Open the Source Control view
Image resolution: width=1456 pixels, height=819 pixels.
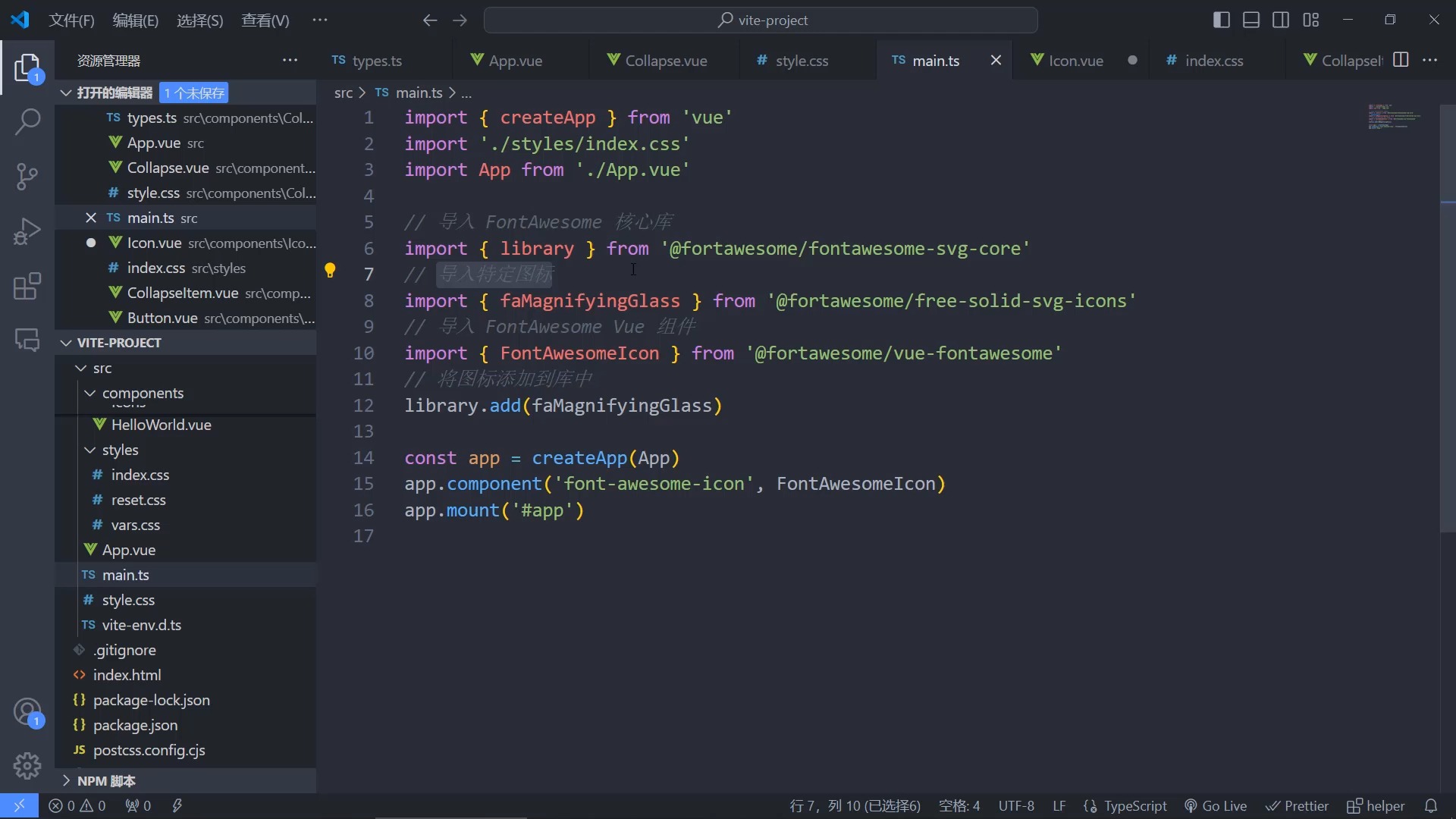[27, 177]
